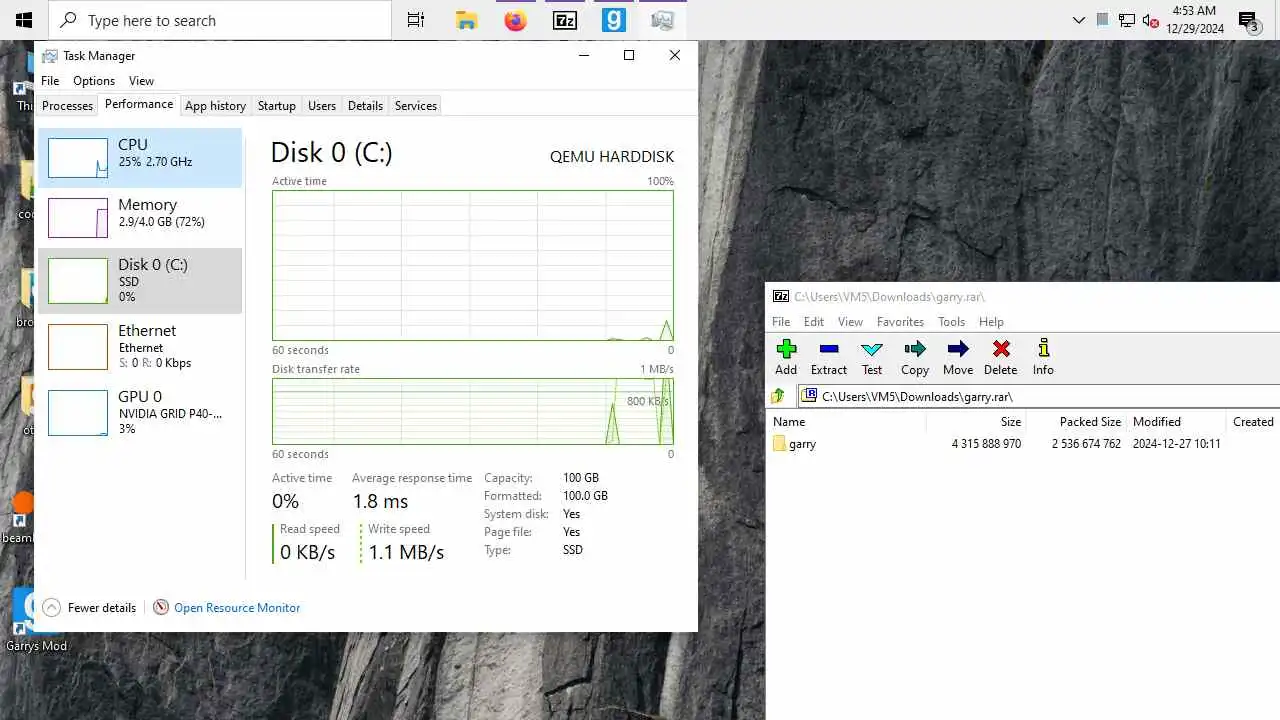Switch to Task Manager taskbar button
This screenshot has width=1280, height=720.
pyautogui.click(x=663, y=20)
